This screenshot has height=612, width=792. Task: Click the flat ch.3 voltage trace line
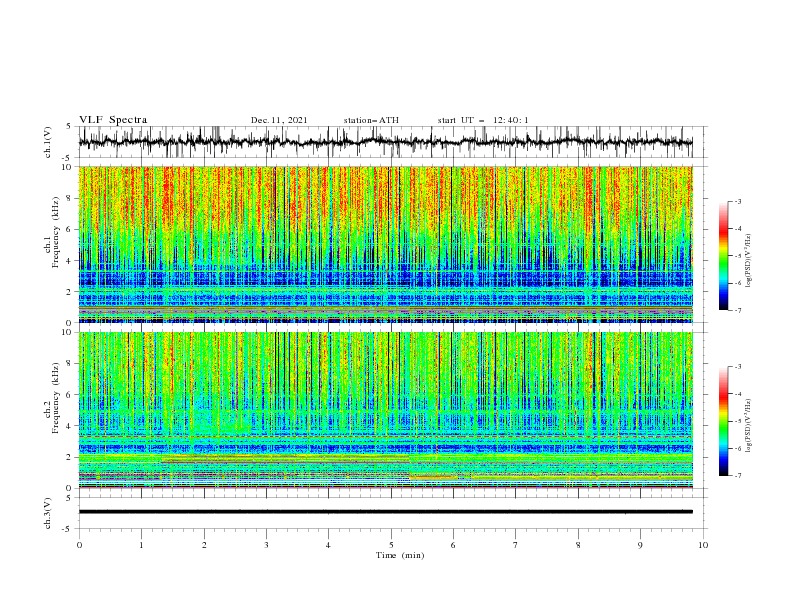[x=385, y=512]
